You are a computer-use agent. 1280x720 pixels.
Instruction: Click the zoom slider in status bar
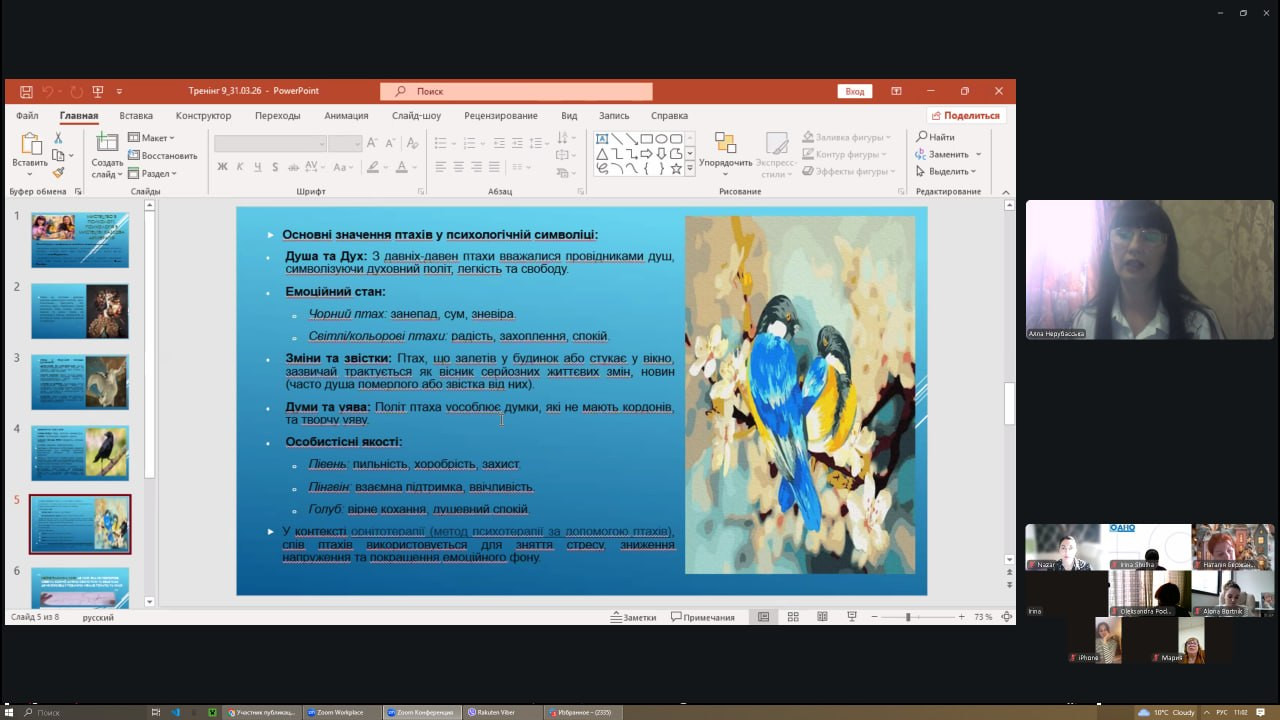(909, 617)
